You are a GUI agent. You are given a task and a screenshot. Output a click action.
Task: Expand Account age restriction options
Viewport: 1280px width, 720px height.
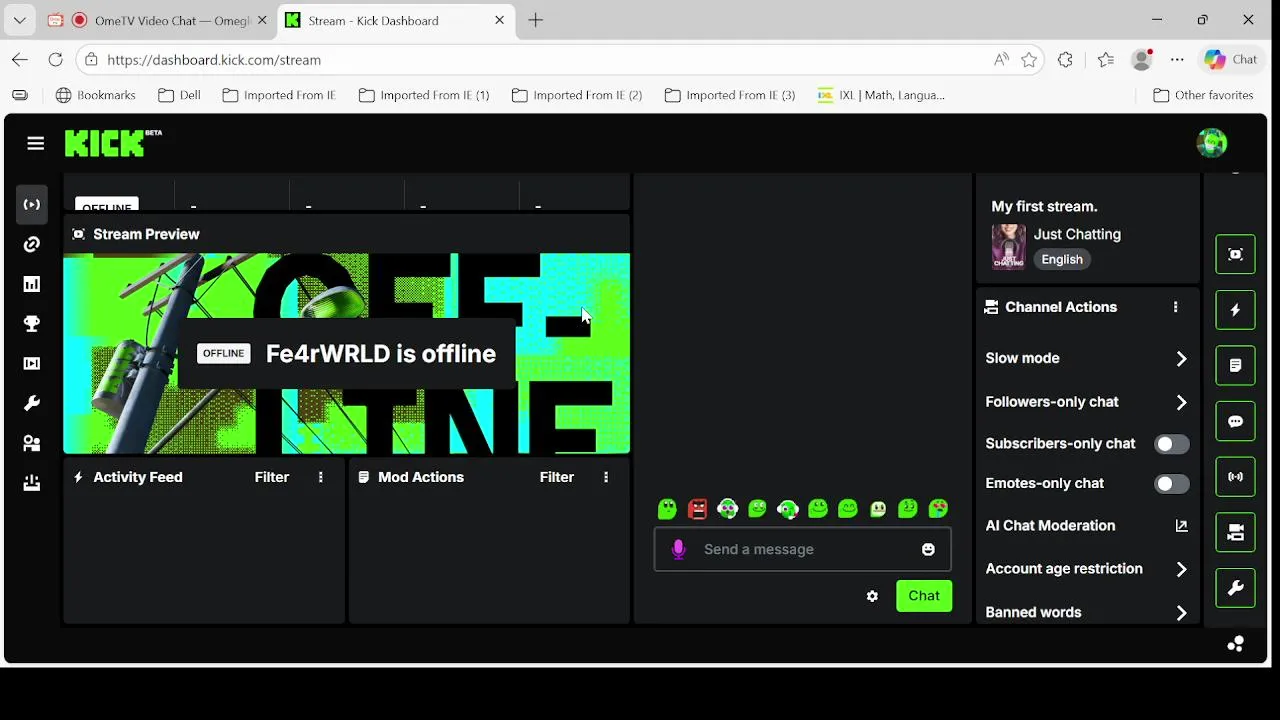pyautogui.click(x=1181, y=569)
